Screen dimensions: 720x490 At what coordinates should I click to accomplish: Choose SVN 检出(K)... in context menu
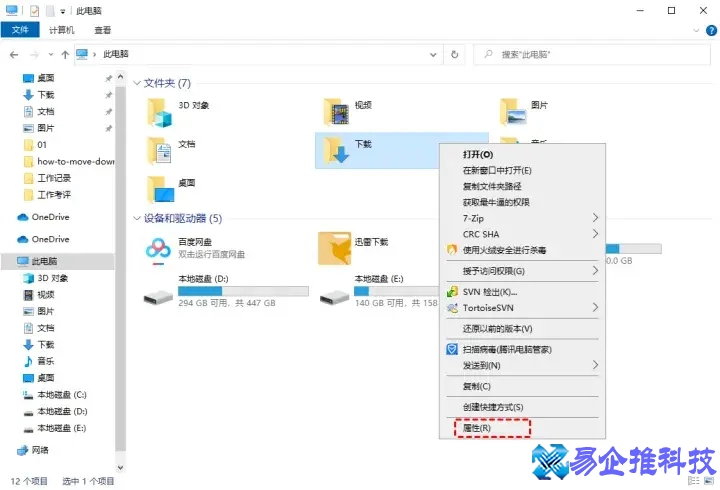pyautogui.click(x=489, y=292)
